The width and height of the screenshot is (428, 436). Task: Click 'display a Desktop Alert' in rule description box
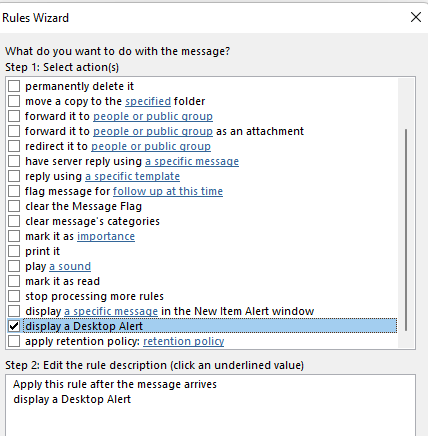tap(72, 399)
